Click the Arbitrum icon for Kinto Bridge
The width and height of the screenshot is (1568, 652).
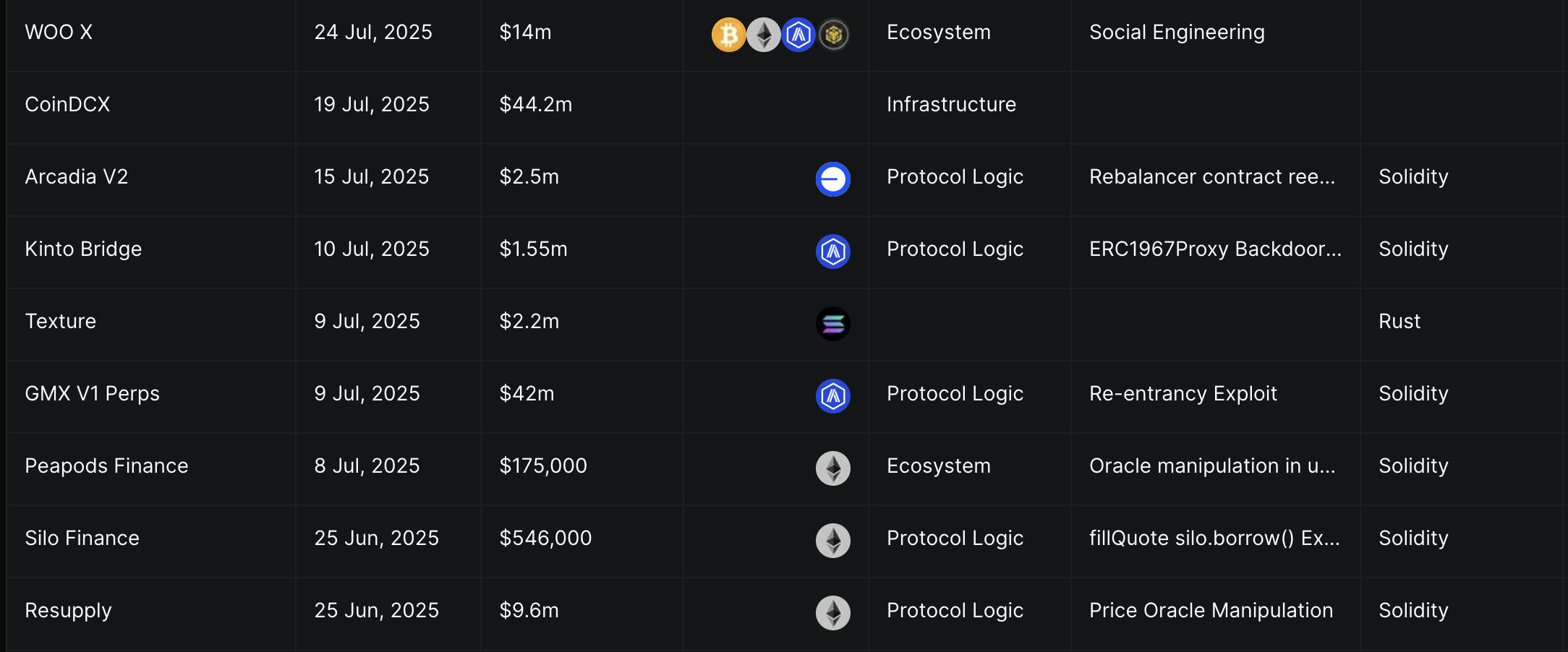832,252
